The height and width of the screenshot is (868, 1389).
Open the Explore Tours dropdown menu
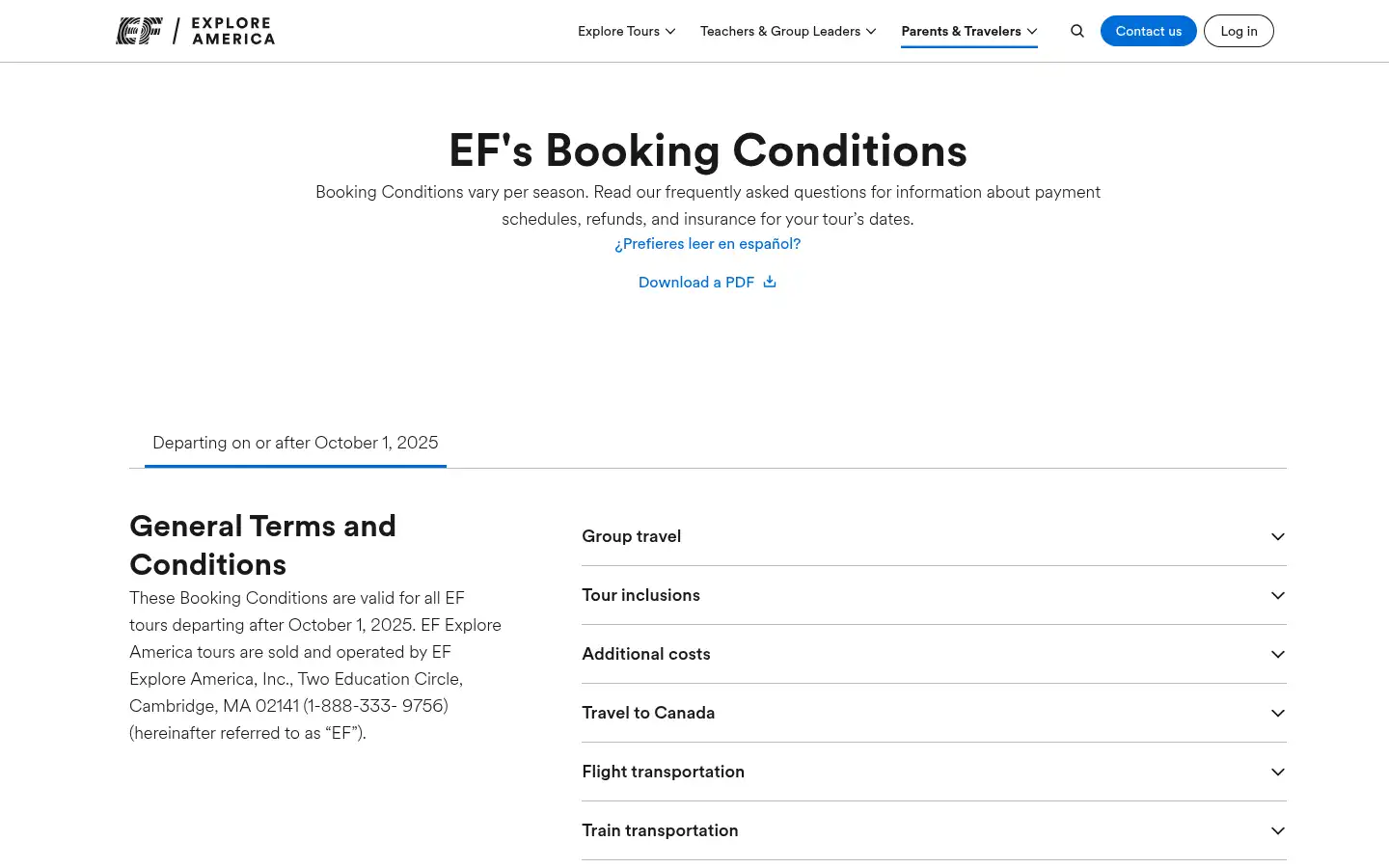[x=626, y=31]
